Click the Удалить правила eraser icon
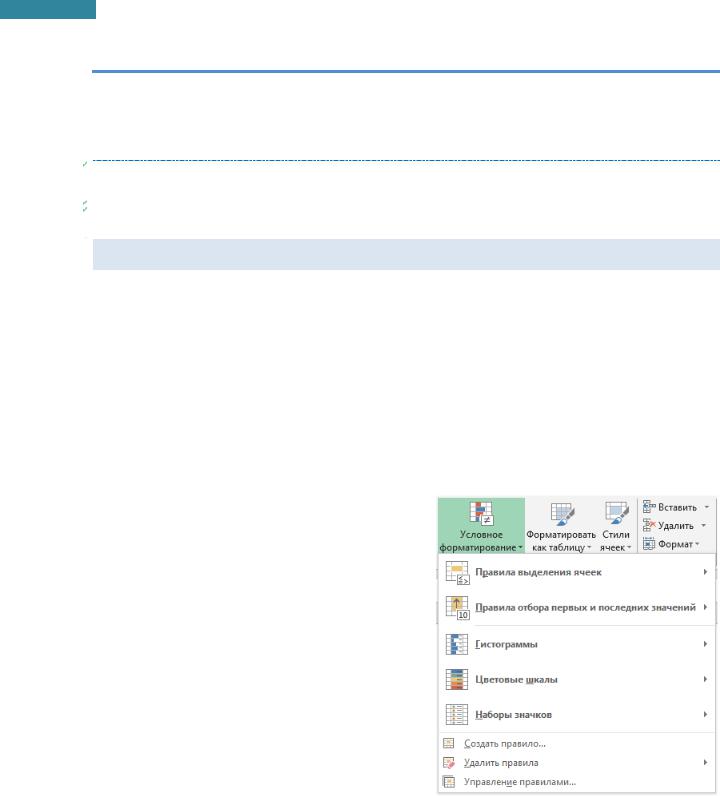 449,763
